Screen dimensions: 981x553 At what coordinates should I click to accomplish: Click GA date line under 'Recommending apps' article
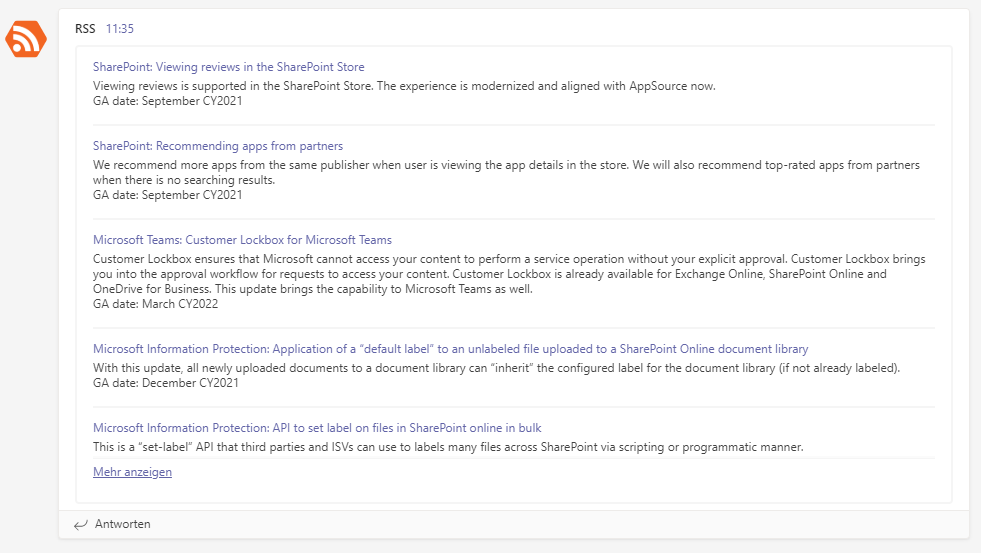(167, 195)
